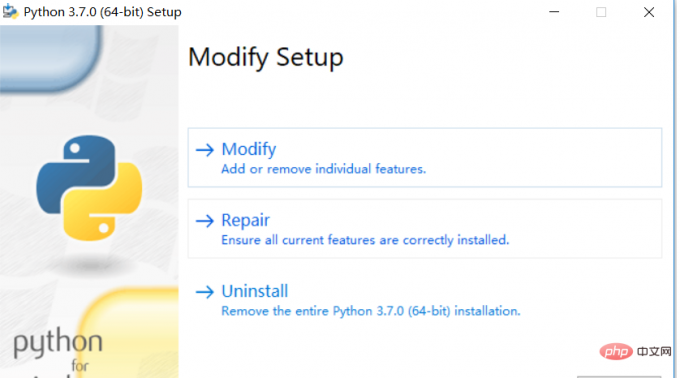Image resolution: width=680 pixels, height=378 pixels.
Task: Click the disabled maximize window button
Action: coord(601,12)
